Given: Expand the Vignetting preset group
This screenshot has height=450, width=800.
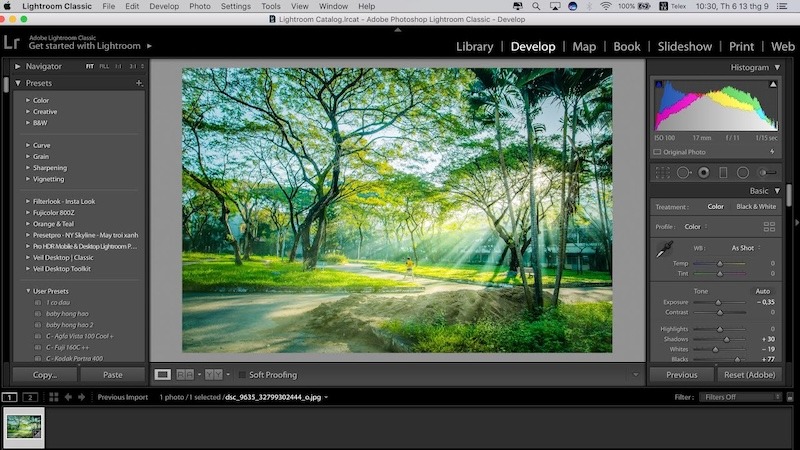Looking at the screenshot, I should [28, 179].
